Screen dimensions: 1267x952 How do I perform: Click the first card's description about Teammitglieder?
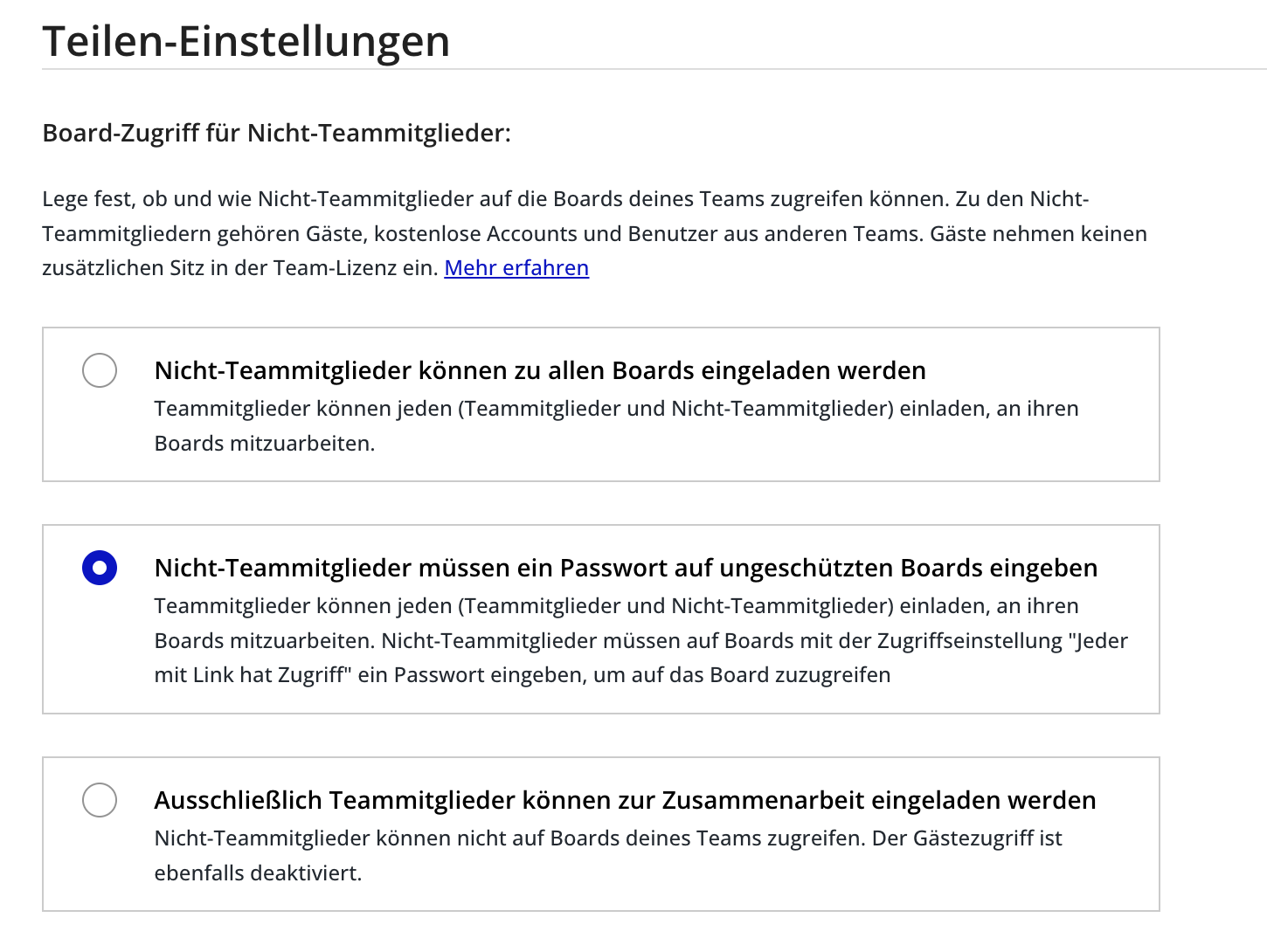(x=616, y=425)
